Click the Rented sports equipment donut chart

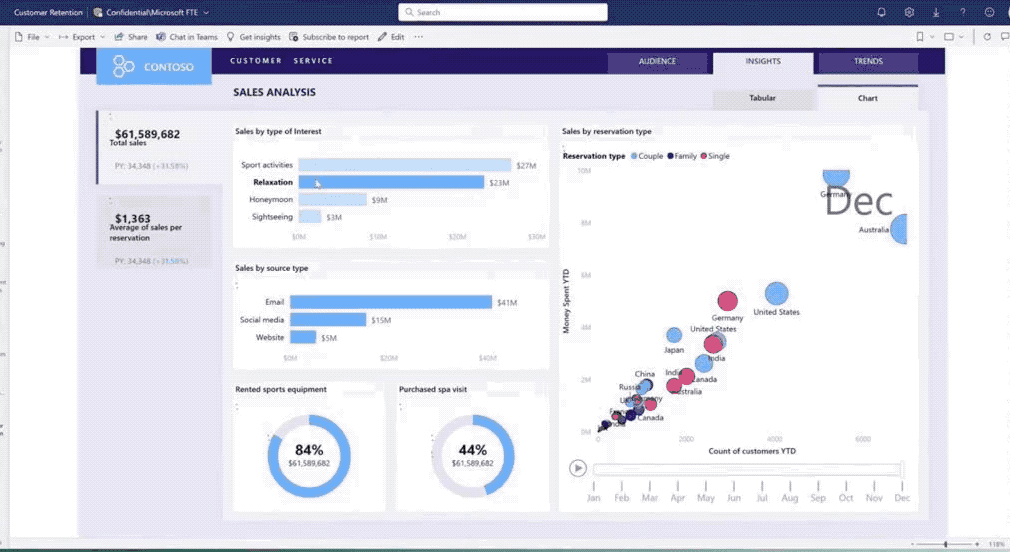coord(309,456)
